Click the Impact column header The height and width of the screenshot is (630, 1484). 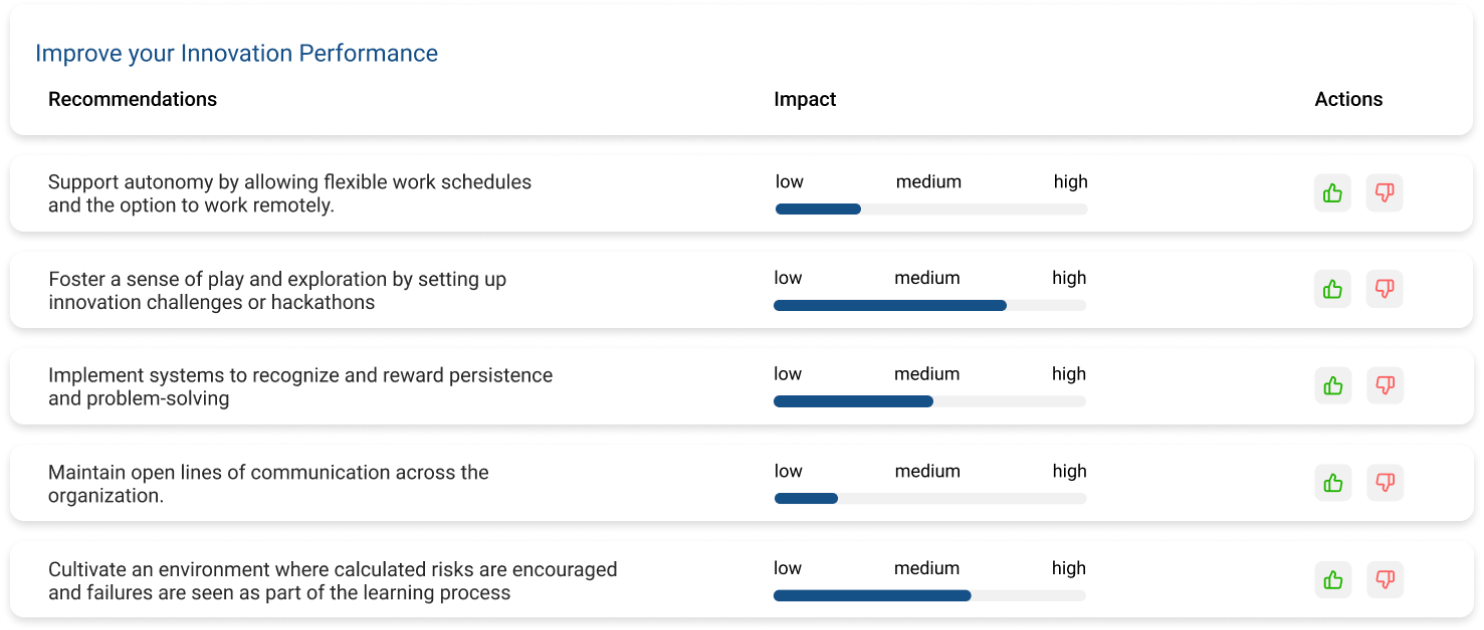click(805, 99)
